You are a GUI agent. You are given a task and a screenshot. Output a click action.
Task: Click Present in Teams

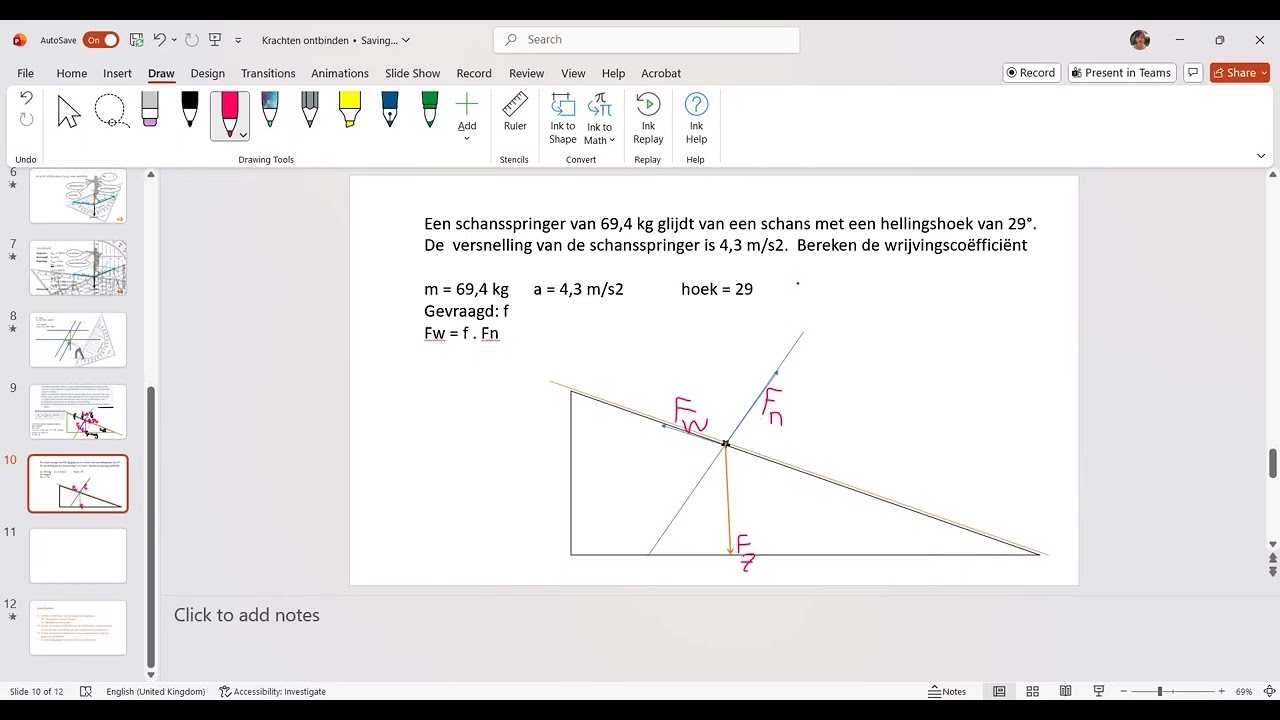tap(1120, 73)
